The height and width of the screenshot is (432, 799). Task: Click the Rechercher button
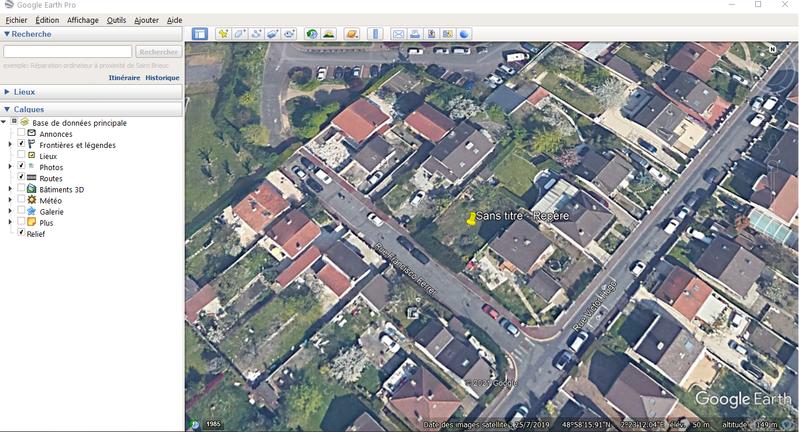coord(158,52)
